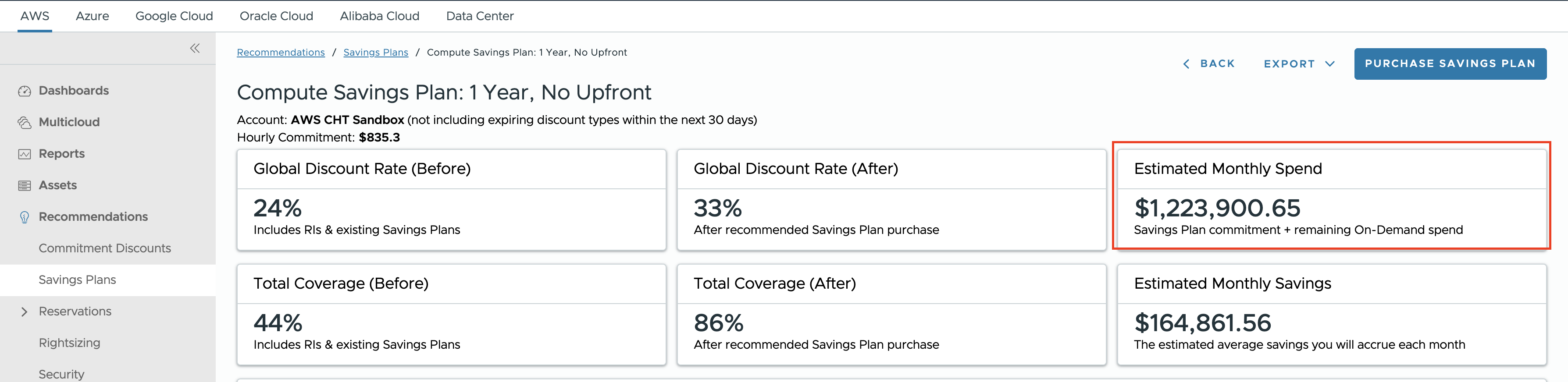Open Commitment Discounts in the sidebar
This screenshot has height=382, width=1568.
105,248
